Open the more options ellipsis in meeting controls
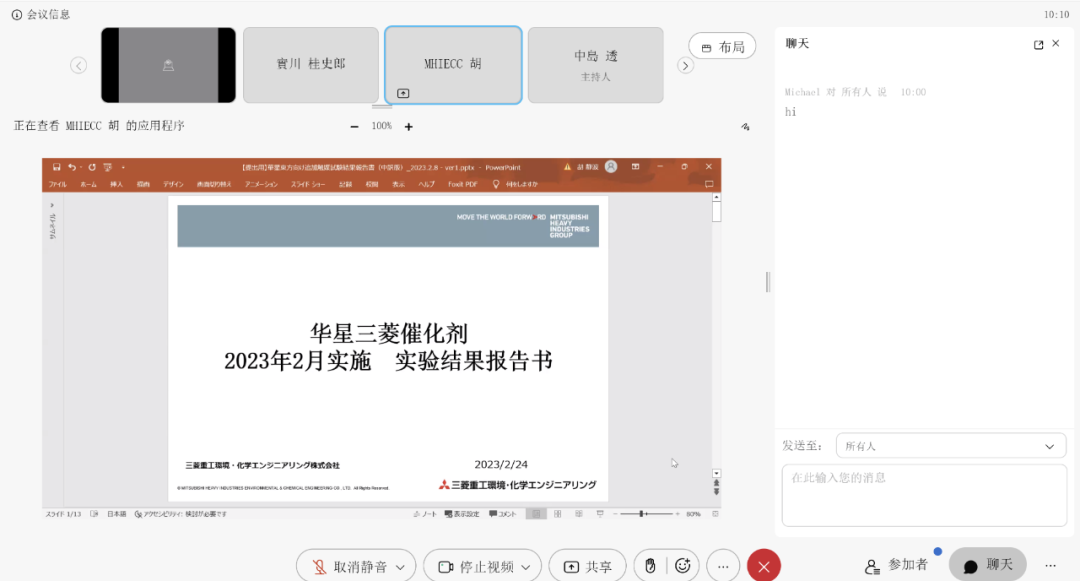Image resolution: width=1080 pixels, height=581 pixels. coord(723,566)
